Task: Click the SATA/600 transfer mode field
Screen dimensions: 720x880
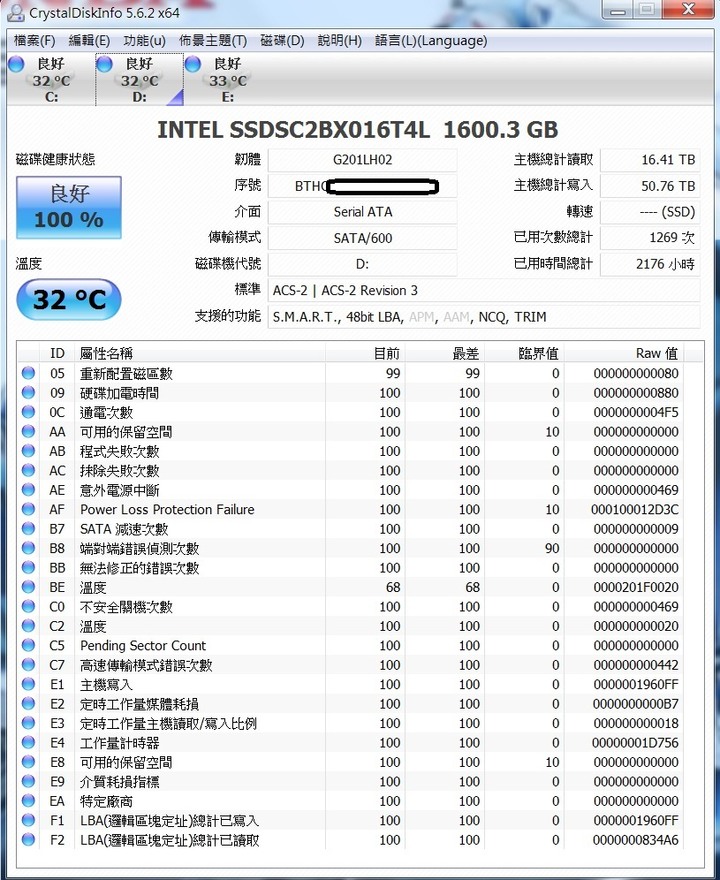Action: pos(363,238)
